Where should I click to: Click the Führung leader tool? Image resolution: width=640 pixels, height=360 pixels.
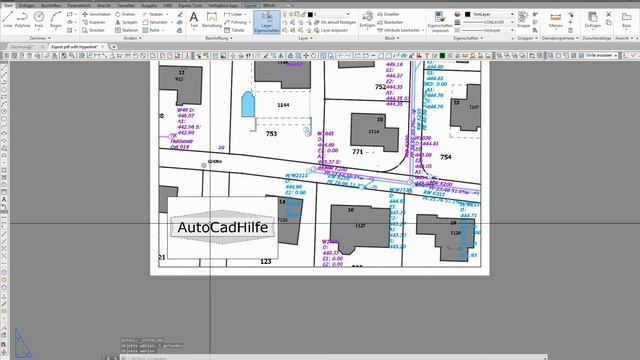[236, 22]
